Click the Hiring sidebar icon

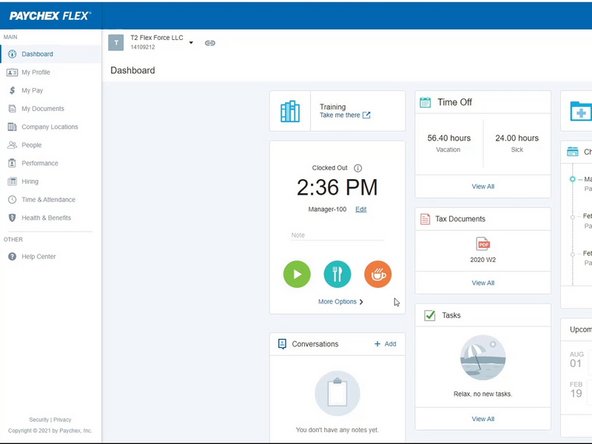[12, 181]
